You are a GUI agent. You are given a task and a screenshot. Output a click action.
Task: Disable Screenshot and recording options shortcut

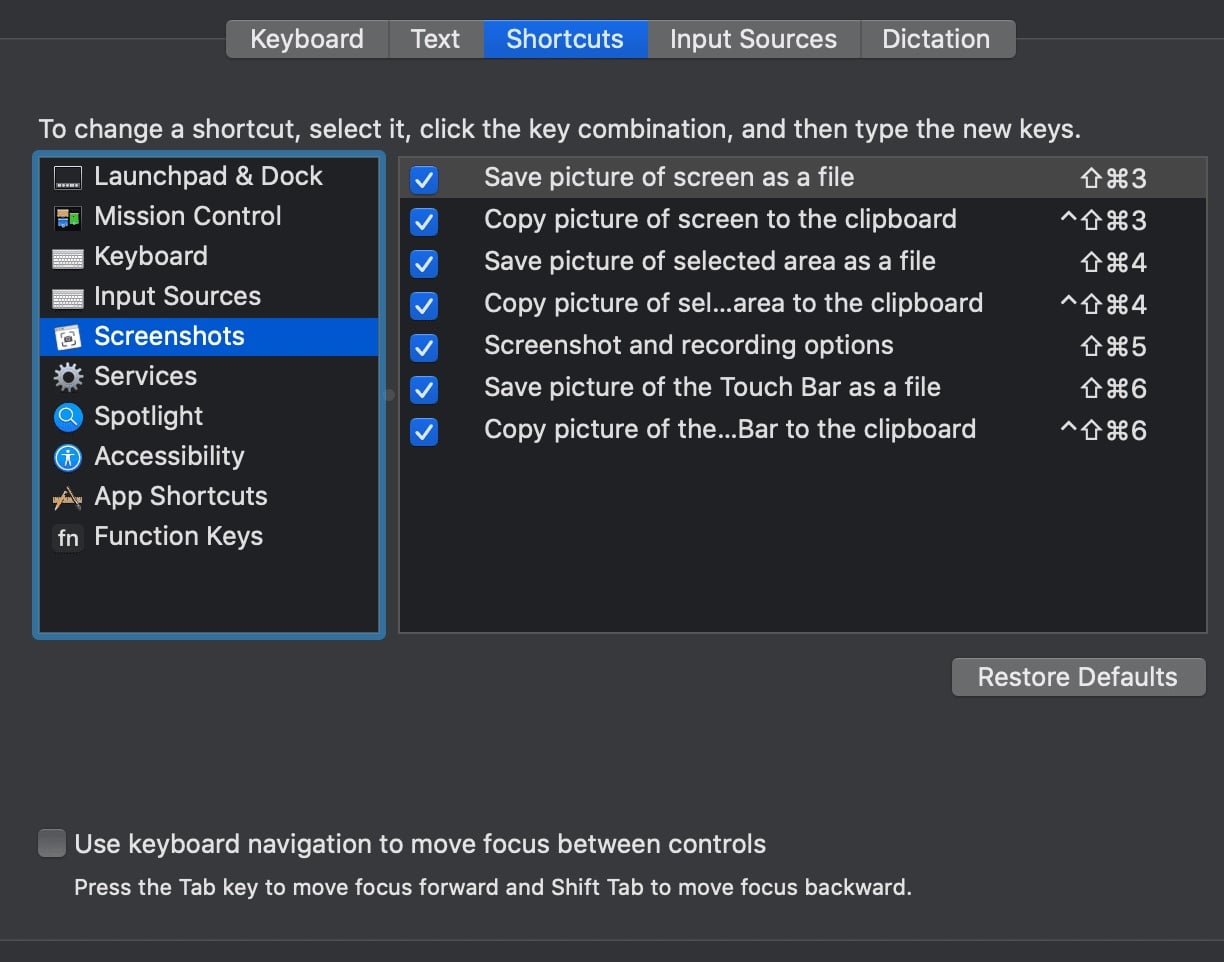point(424,347)
